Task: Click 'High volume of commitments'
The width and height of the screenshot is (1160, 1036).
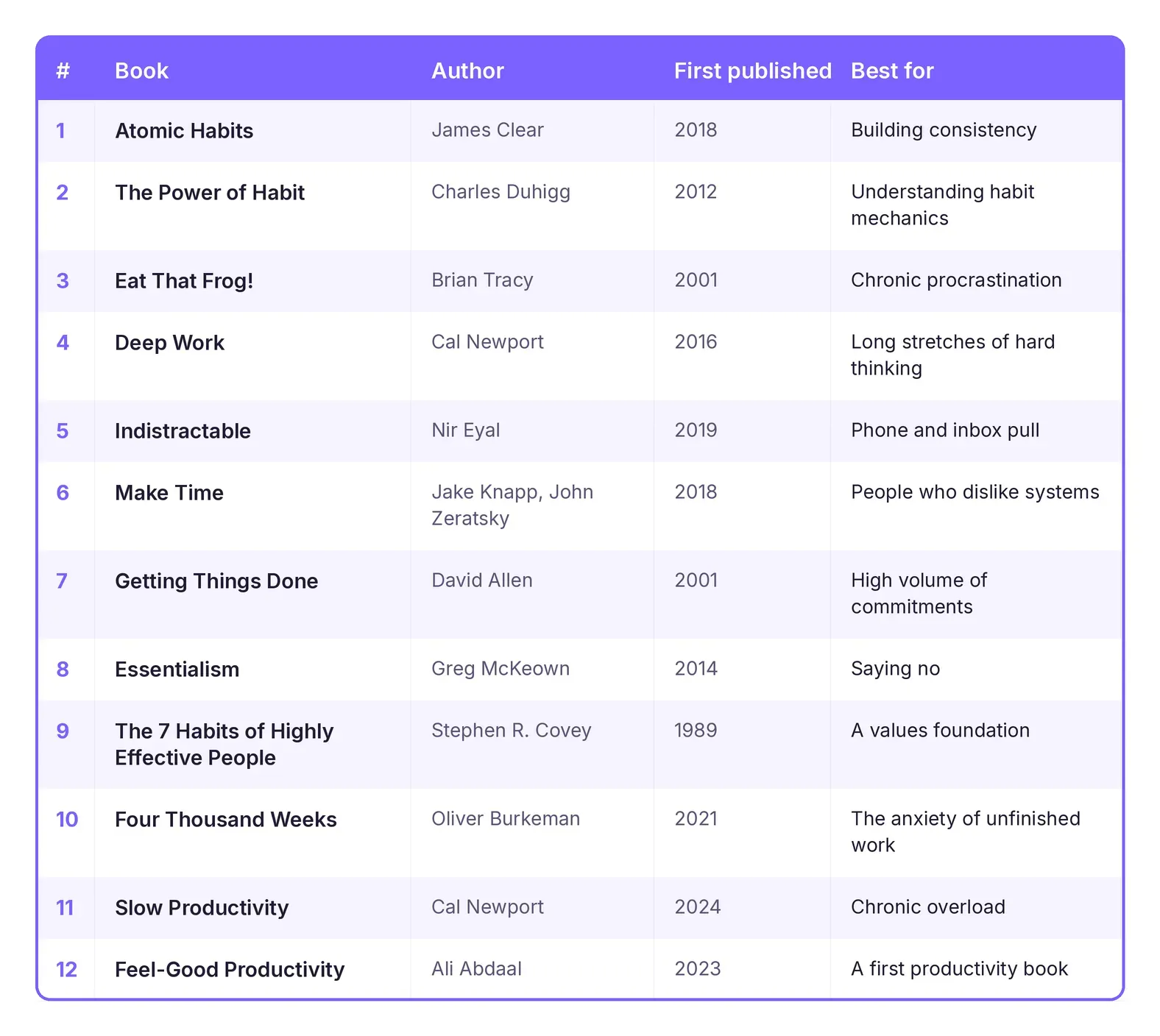Action: point(919,594)
